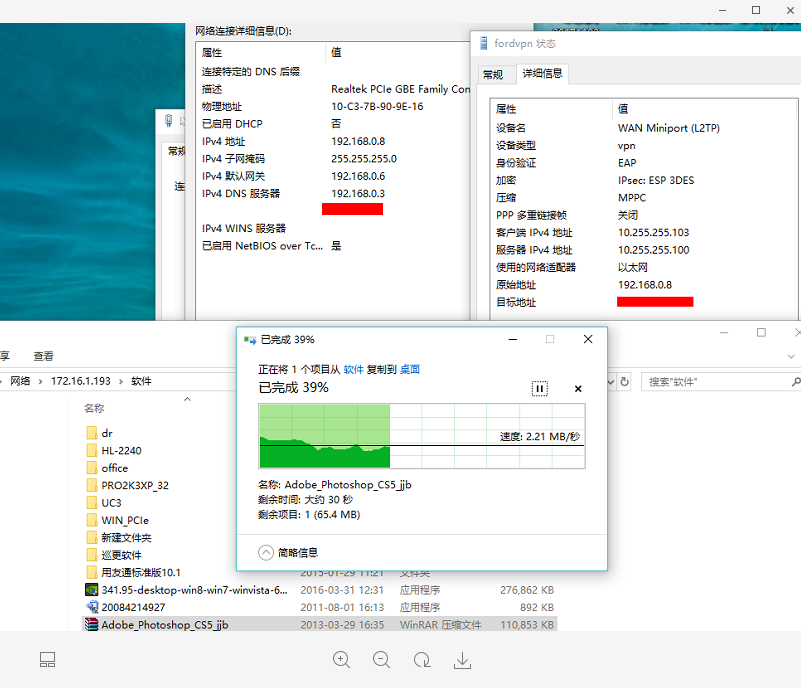The width and height of the screenshot is (801, 688).
Task: Click the 2011-08-01 16:13 date cell
Action: pyautogui.click(x=342, y=607)
